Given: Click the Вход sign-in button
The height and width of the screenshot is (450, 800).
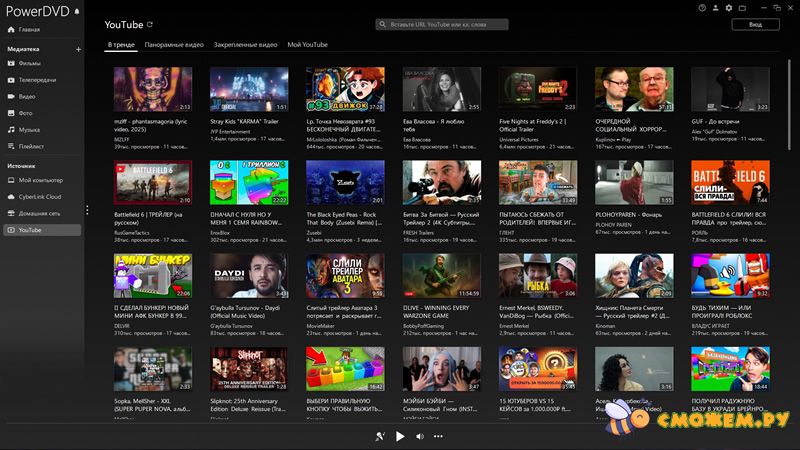Looking at the screenshot, I should click(755, 24).
